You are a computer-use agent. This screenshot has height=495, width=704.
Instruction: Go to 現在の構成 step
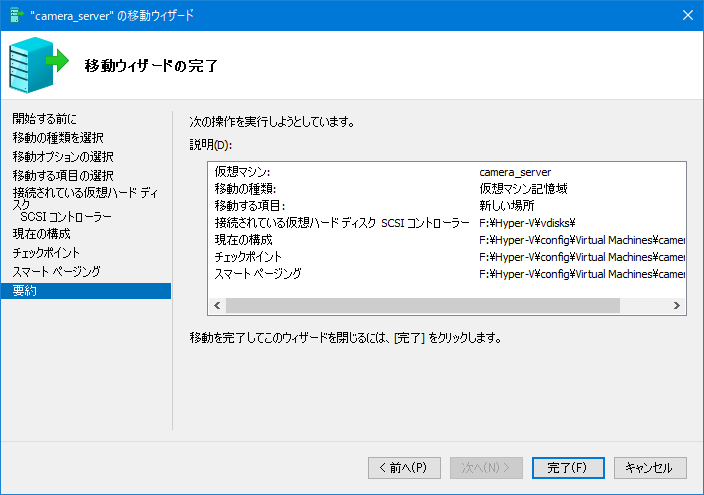(x=41, y=234)
